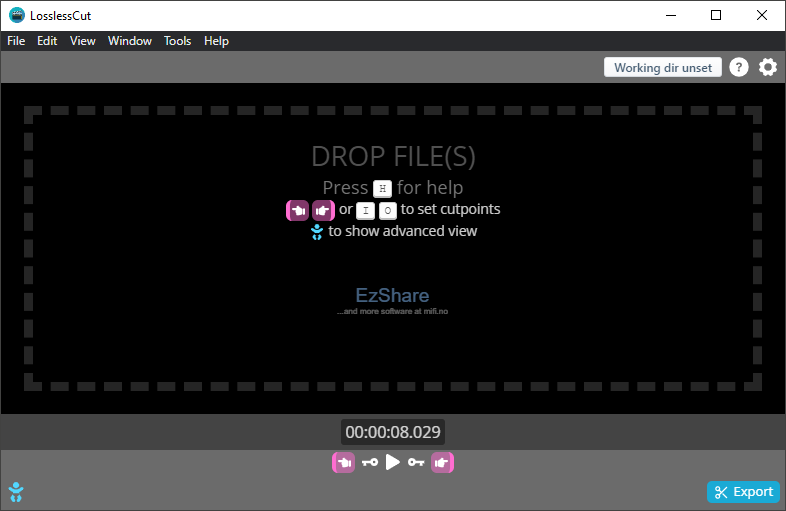The image size is (786, 511).
Task: Jump to next keyframe using right key icon
Action: pyautogui.click(x=416, y=462)
